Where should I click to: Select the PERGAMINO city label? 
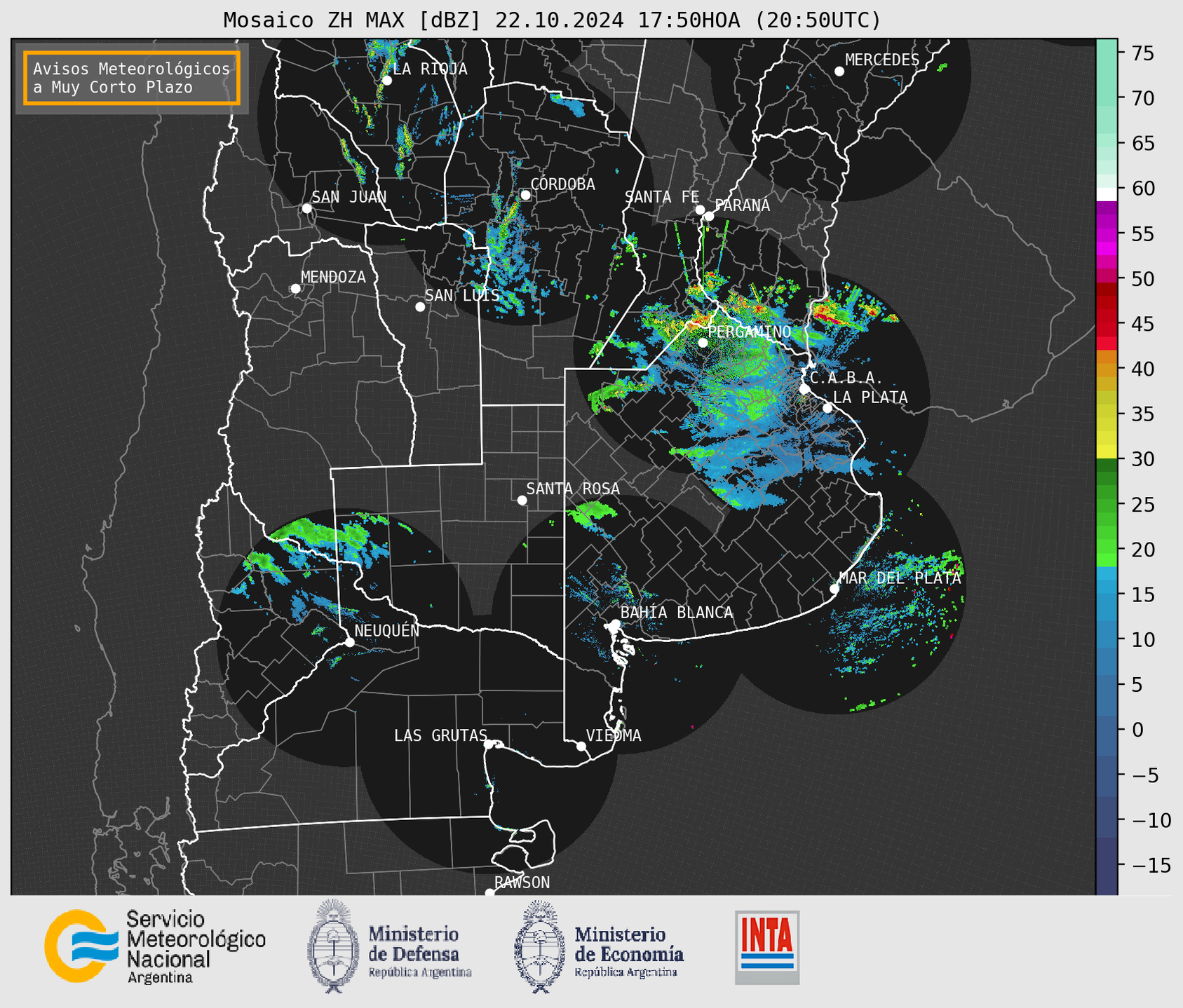click(750, 332)
